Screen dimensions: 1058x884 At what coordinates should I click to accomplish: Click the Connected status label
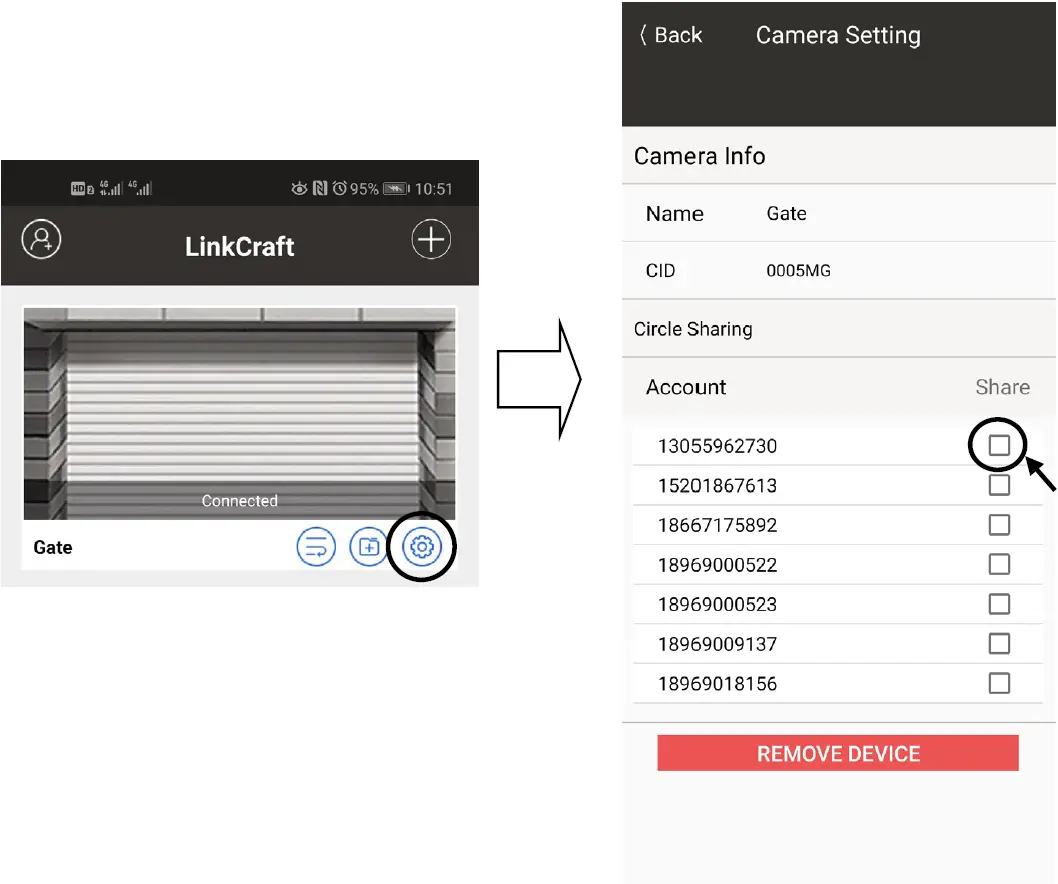(x=240, y=501)
